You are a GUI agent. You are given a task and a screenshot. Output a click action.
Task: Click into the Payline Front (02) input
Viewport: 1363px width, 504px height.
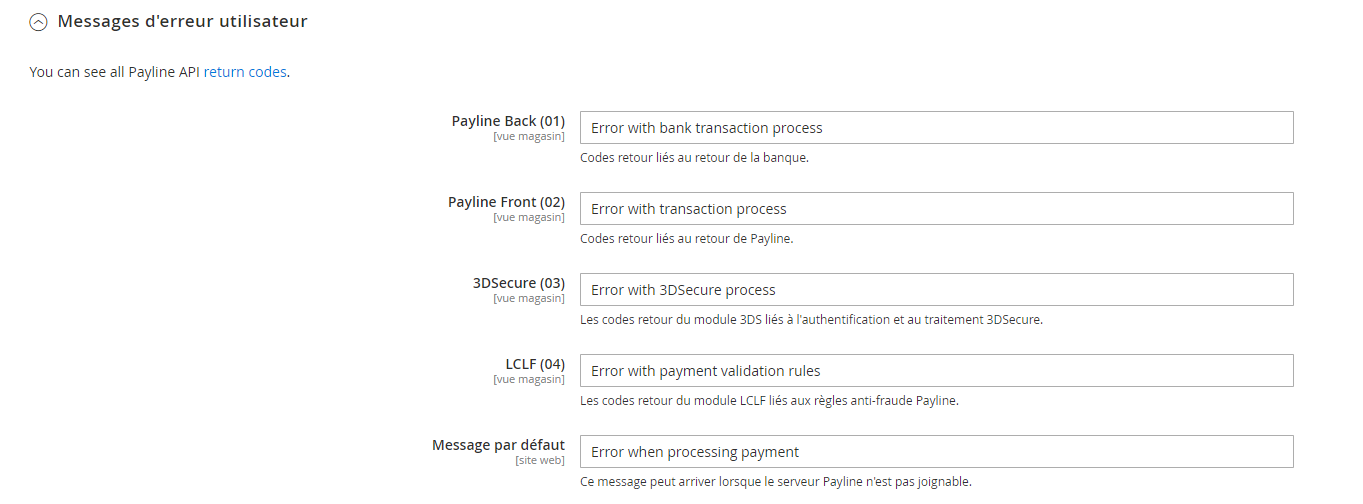[x=936, y=209]
